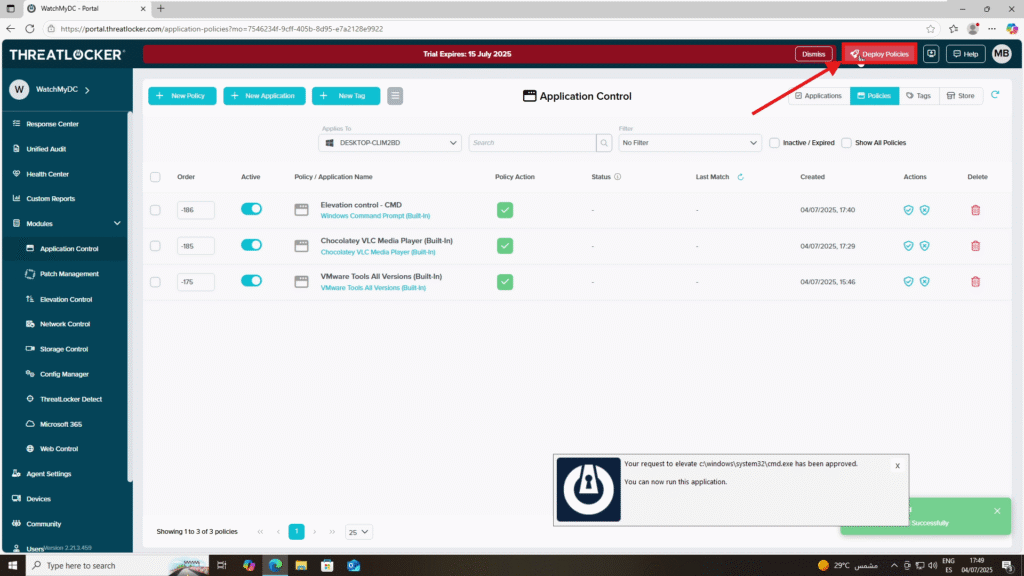Click the hamburger list menu icon beside New Tag
The width and height of the screenshot is (1024, 576).
point(395,96)
